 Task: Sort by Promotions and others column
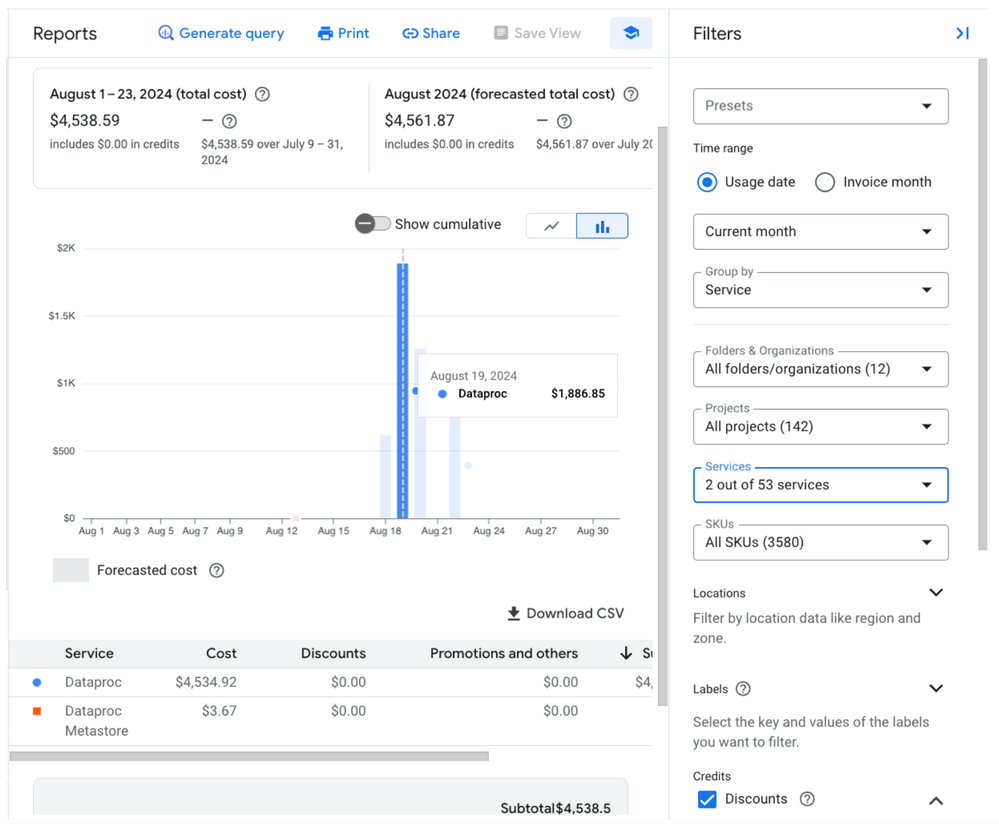point(504,653)
